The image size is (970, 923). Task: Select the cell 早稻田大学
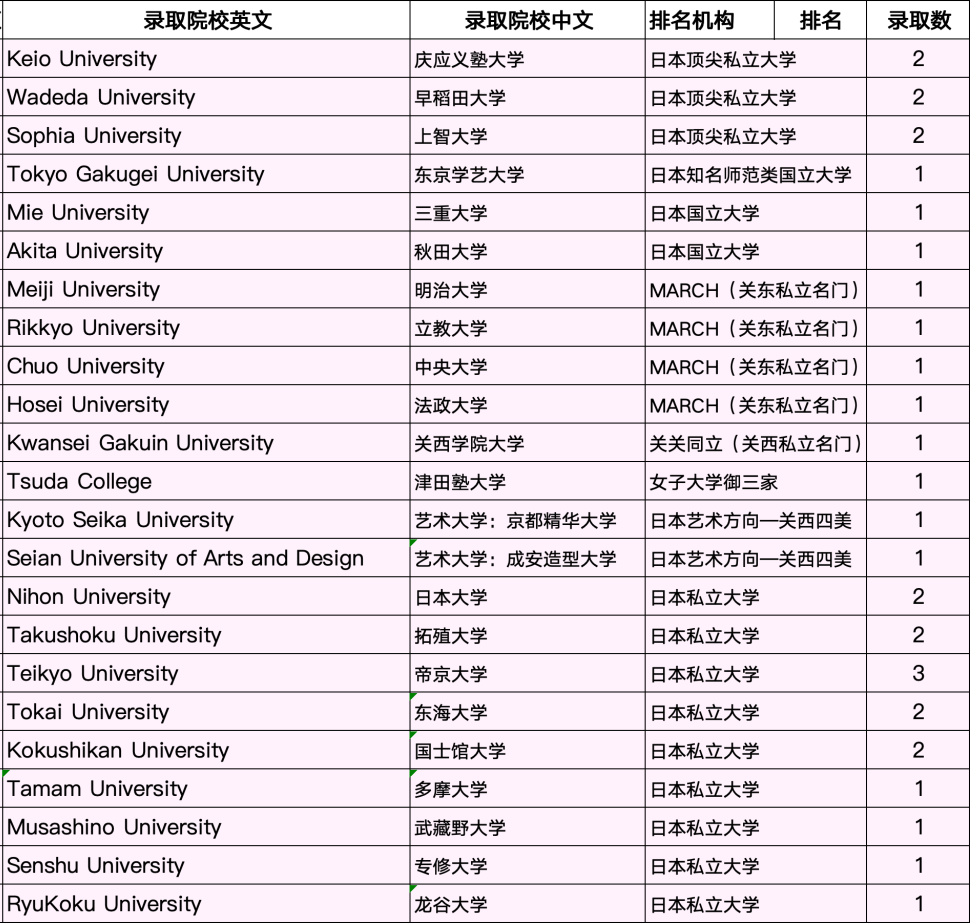[x=528, y=97]
